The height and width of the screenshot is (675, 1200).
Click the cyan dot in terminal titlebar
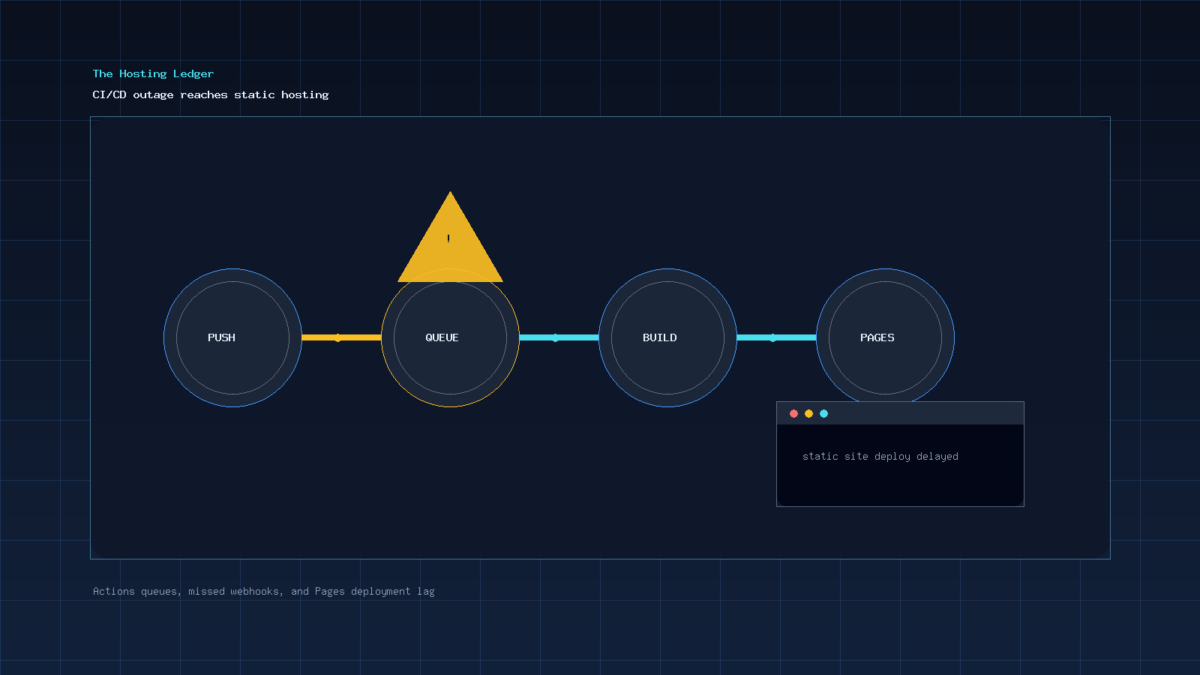(824, 413)
